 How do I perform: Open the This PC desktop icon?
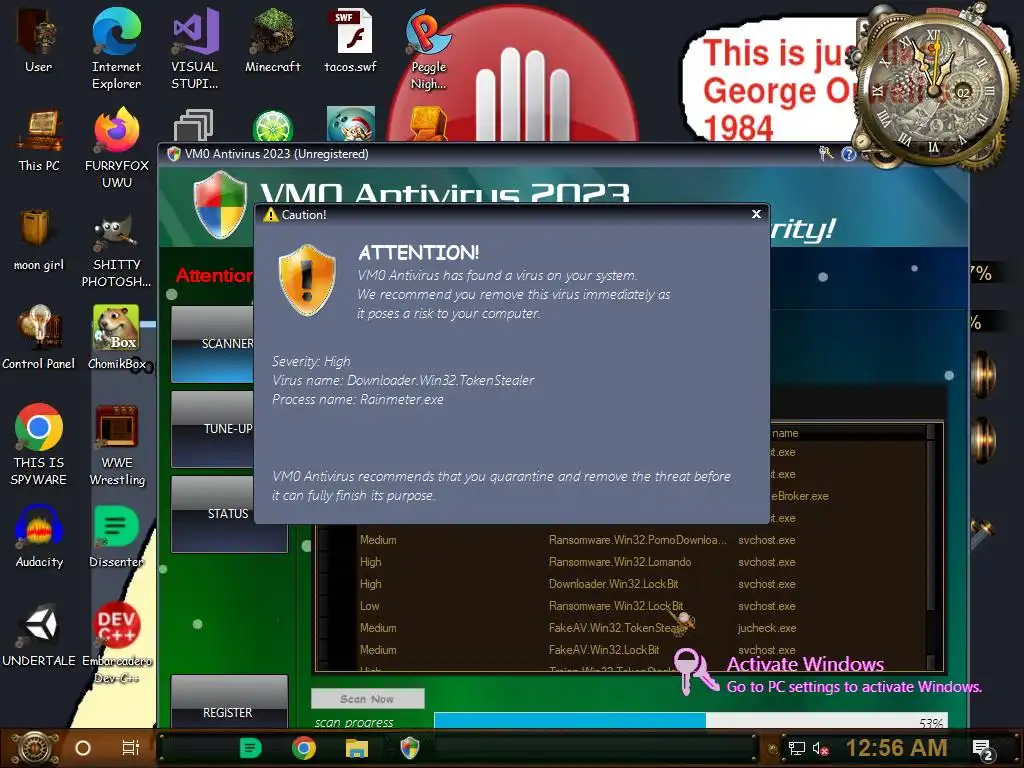pyautogui.click(x=39, y=140)
